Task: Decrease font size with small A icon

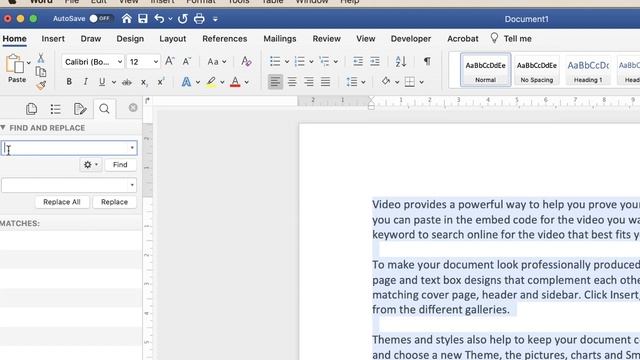Action: (186, 62)
